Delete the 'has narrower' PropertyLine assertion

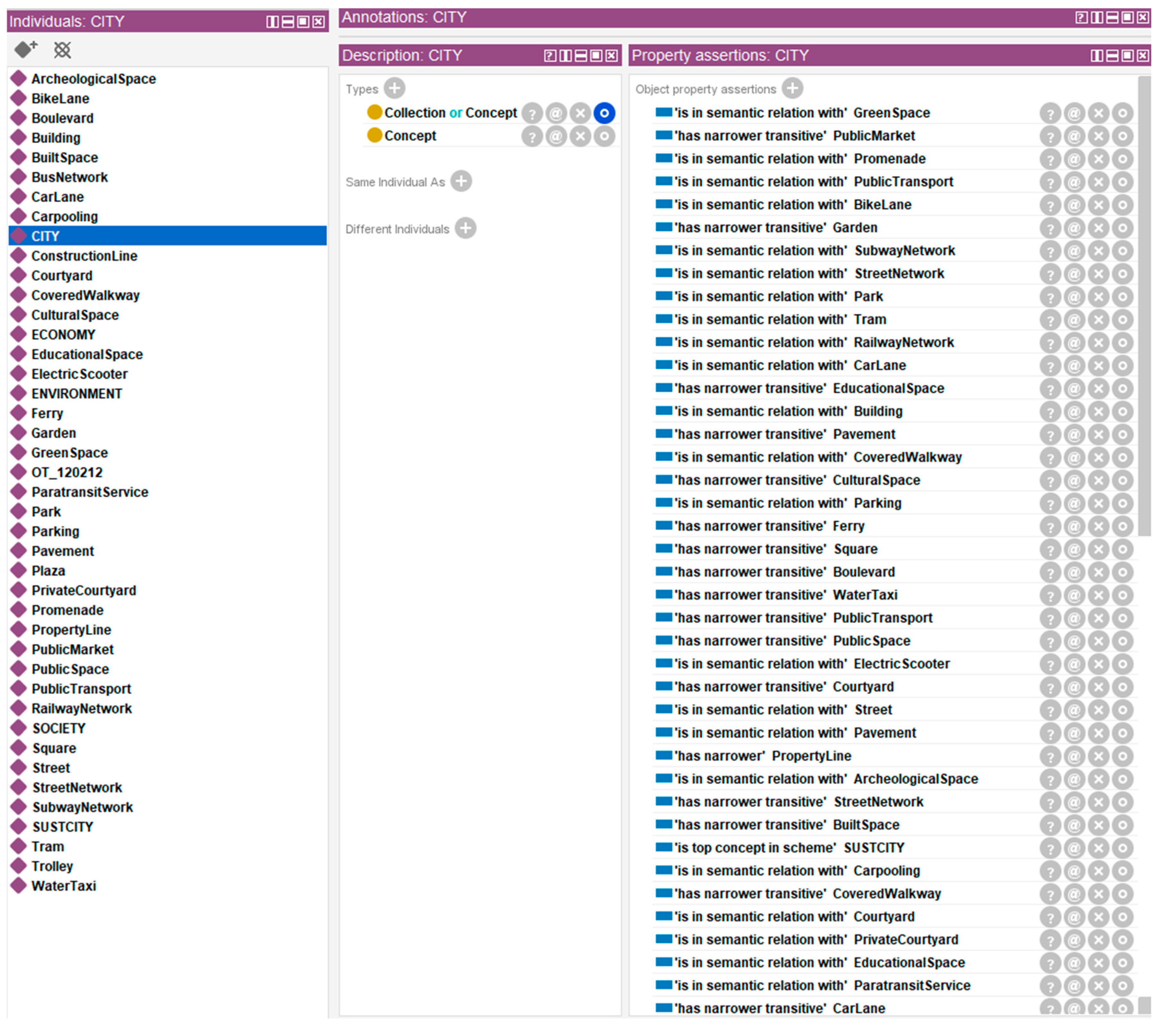point(1098,757)
